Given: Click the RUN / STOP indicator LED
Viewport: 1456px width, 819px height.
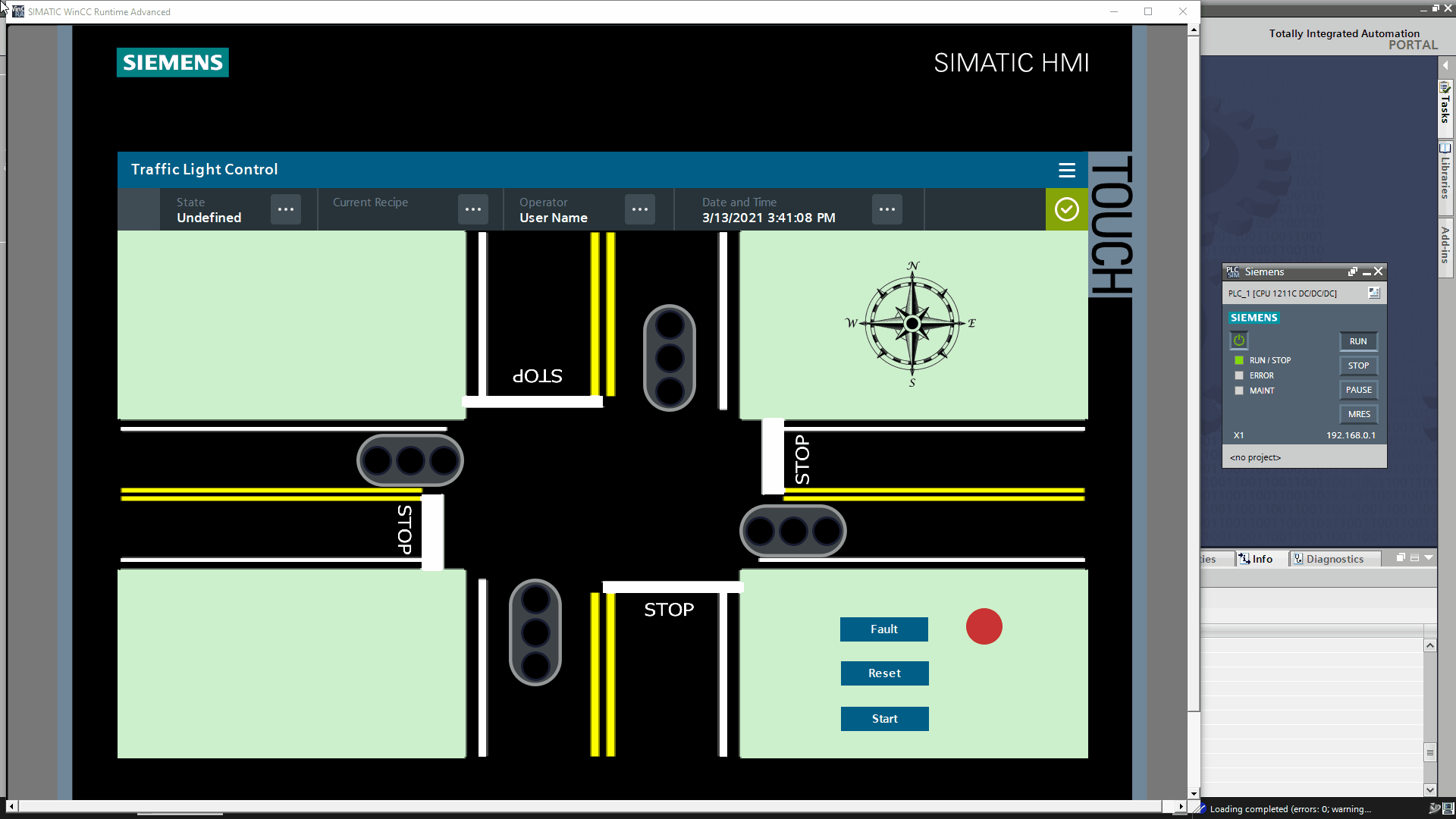Looking at the screenshot, I should pos(1239,360).
